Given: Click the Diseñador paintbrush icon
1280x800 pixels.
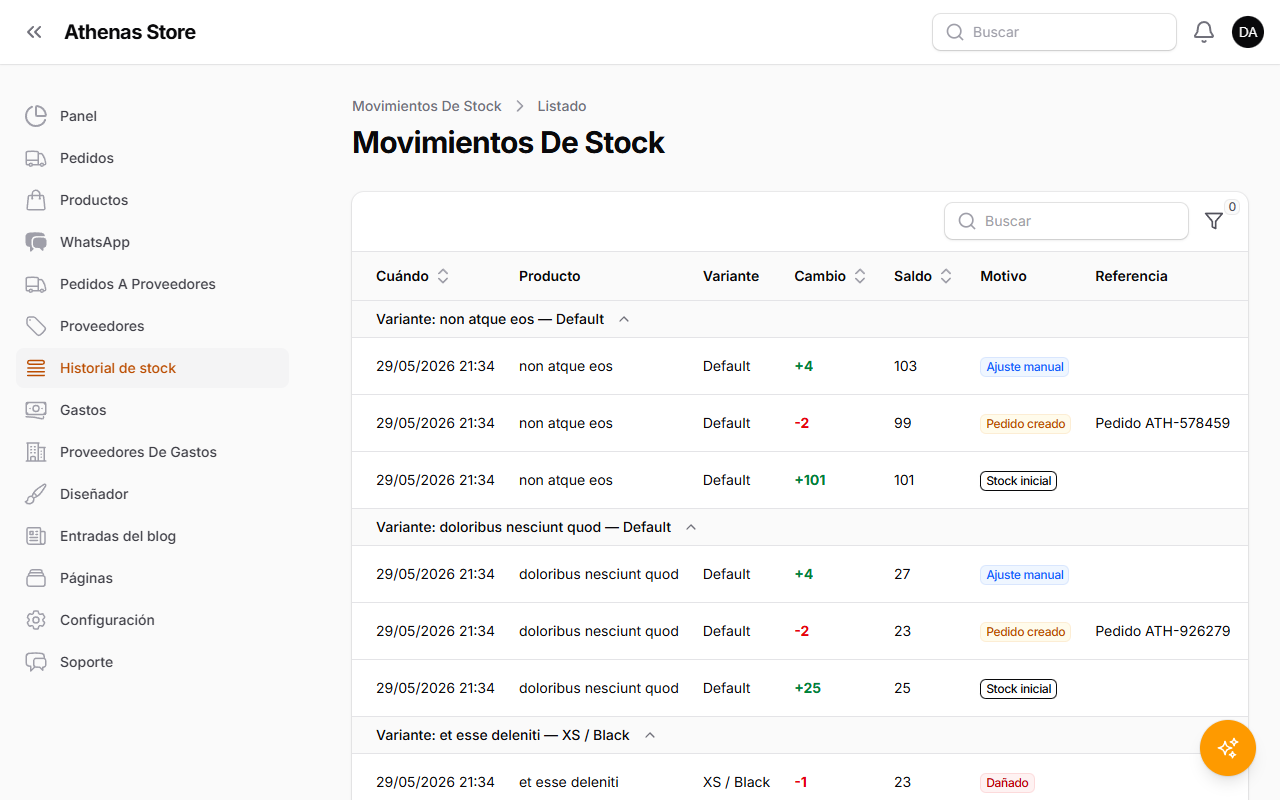Looking at the screenshot, I should 36,494.
